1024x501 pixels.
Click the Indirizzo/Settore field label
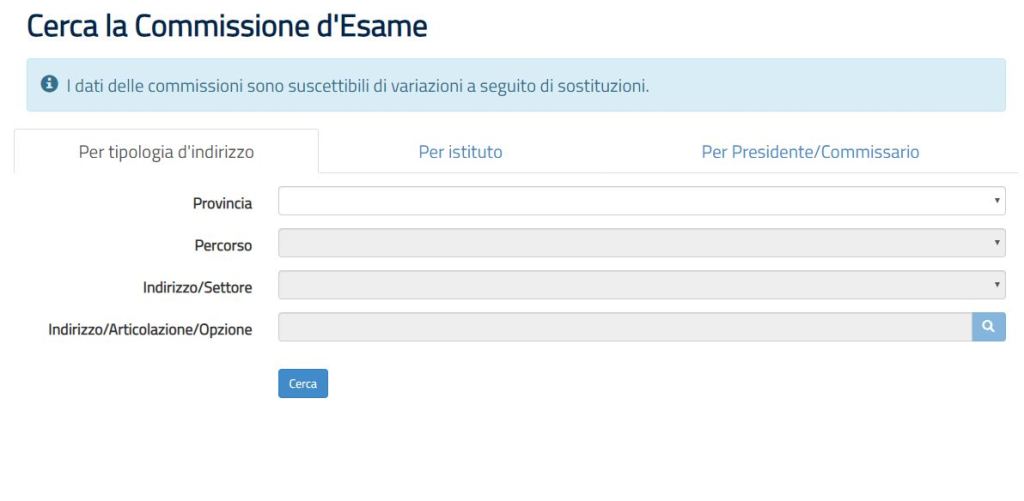pyautogui.click(x=197, y=288)
